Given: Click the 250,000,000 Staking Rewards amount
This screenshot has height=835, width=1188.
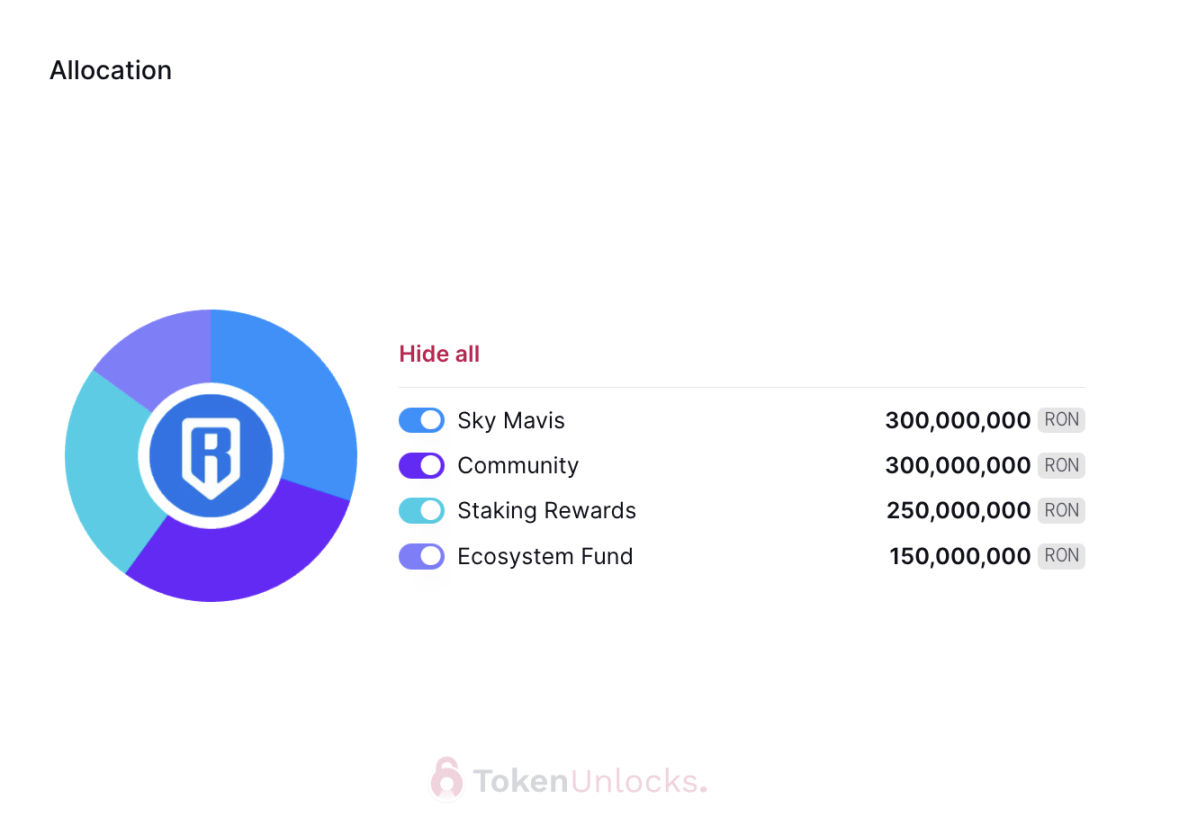Looking at the screenshot, I should pyautogui.click(x=958, y=511).
